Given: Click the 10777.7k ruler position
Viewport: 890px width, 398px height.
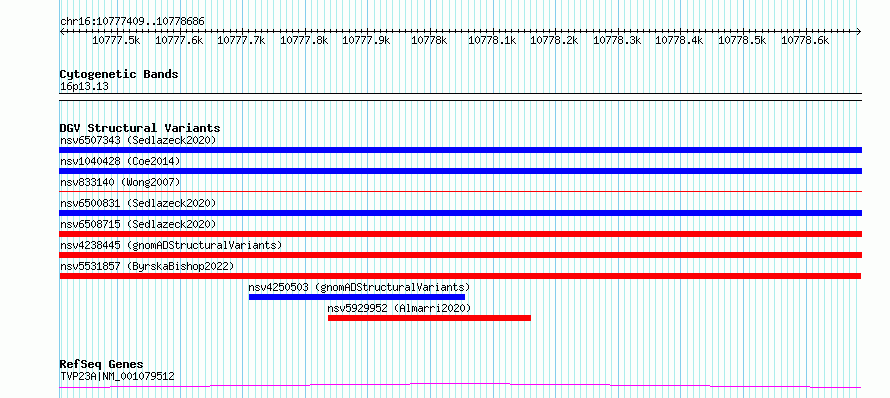Looking at the screenshot, I should [x=241, y=40].
